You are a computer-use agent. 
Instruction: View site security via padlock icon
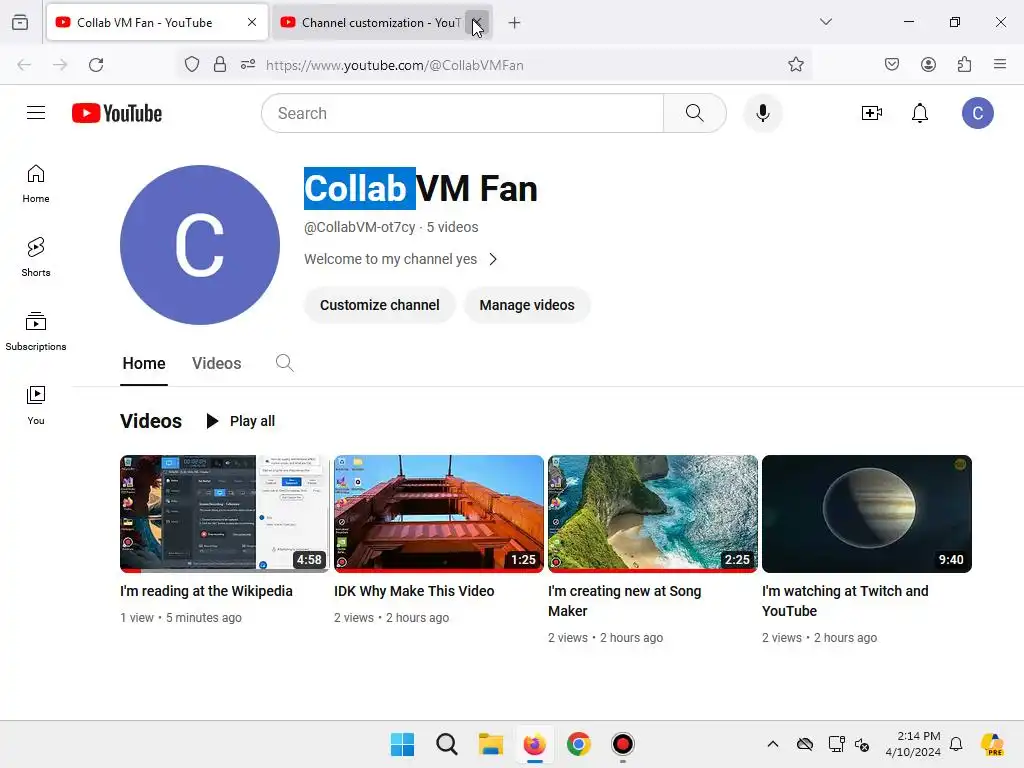point(220,64)
